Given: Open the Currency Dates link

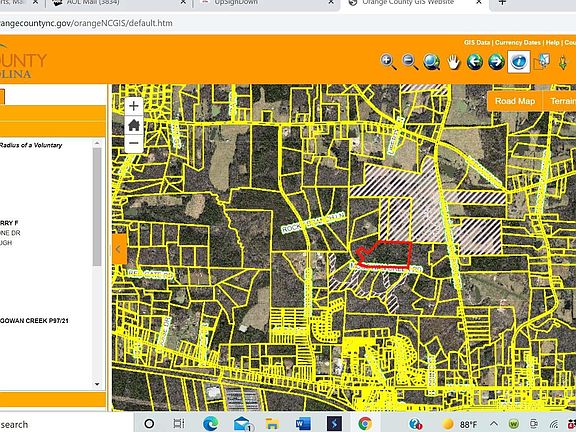Looking at the screenshot, I should [518, 43].
